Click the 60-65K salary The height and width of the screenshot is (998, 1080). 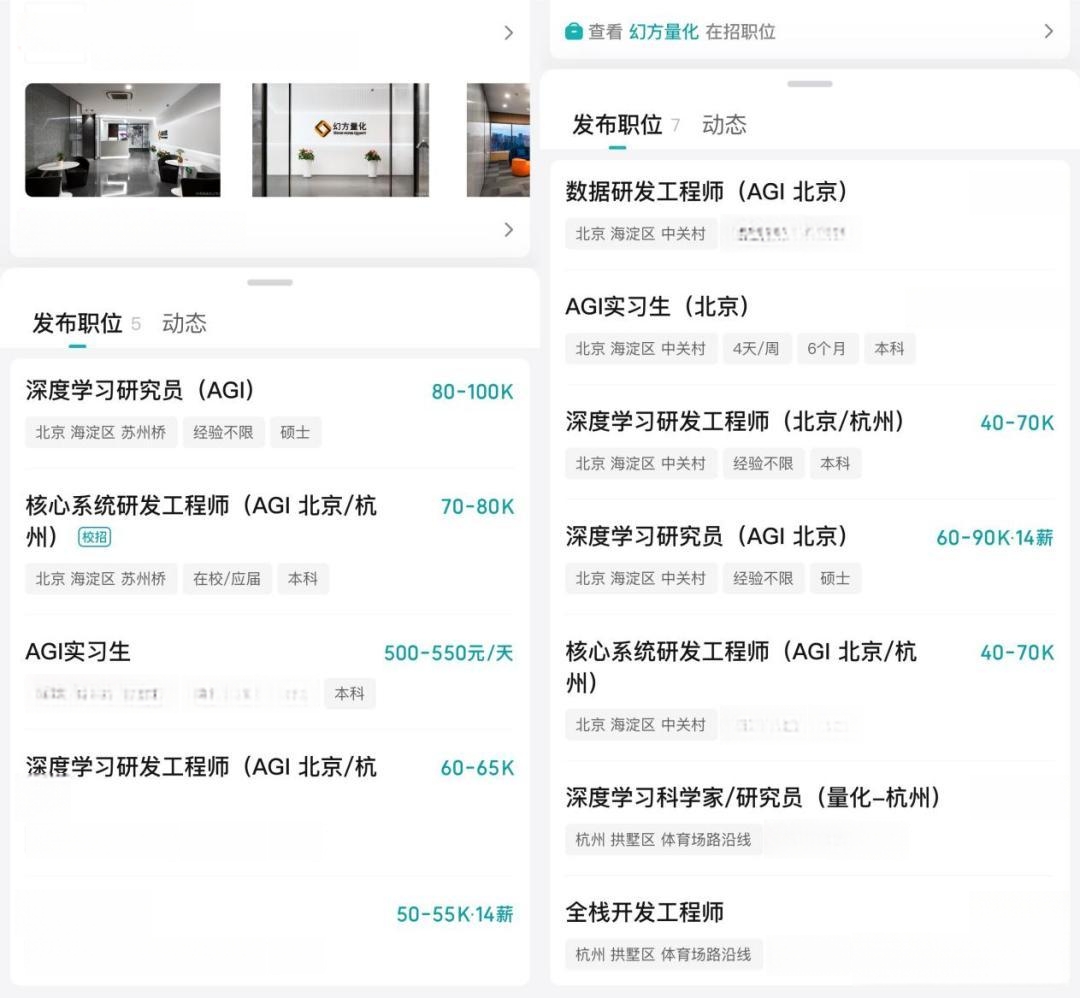(477, 768)
